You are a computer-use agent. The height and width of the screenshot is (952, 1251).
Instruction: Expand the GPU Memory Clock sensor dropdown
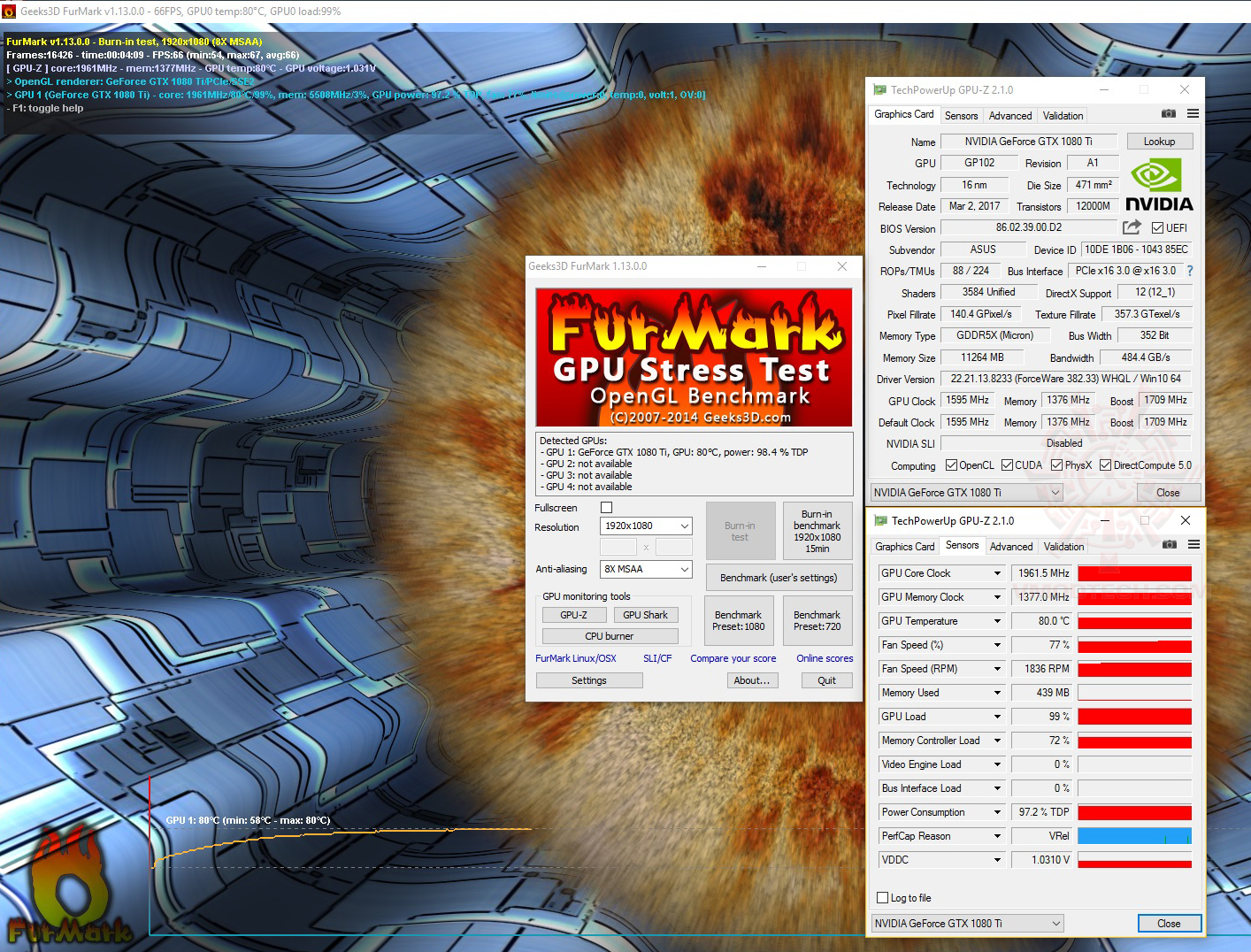[x=997, y=597]
